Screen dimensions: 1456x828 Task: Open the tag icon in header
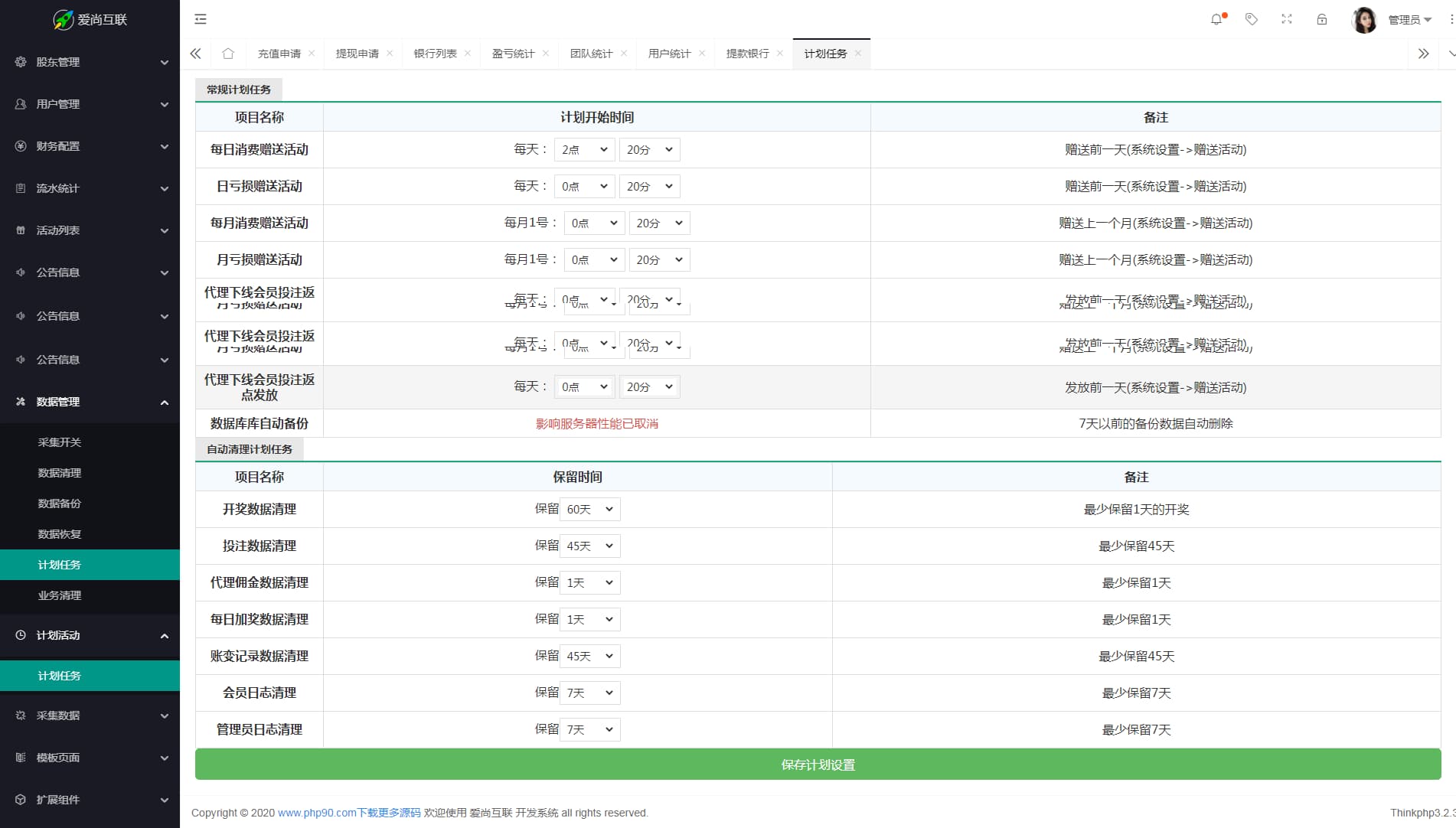[x=1252, y=19]
